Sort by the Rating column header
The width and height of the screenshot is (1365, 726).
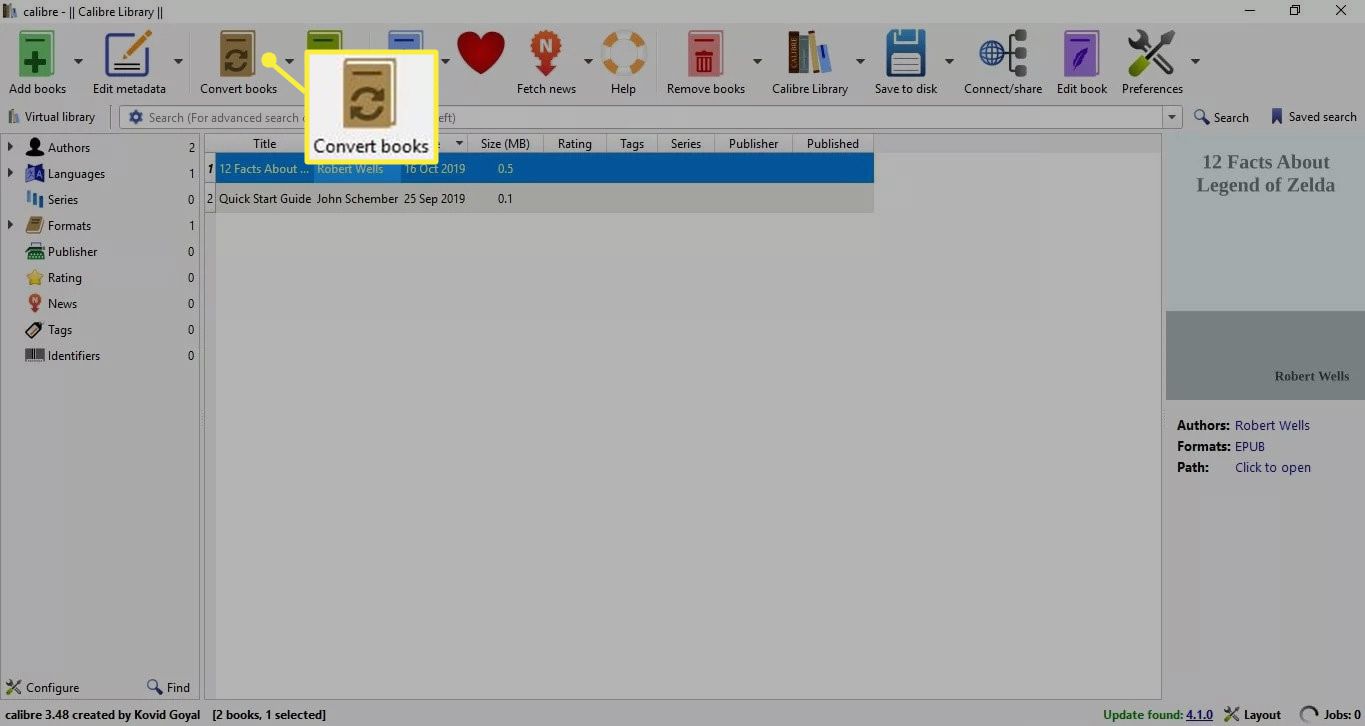574,143
